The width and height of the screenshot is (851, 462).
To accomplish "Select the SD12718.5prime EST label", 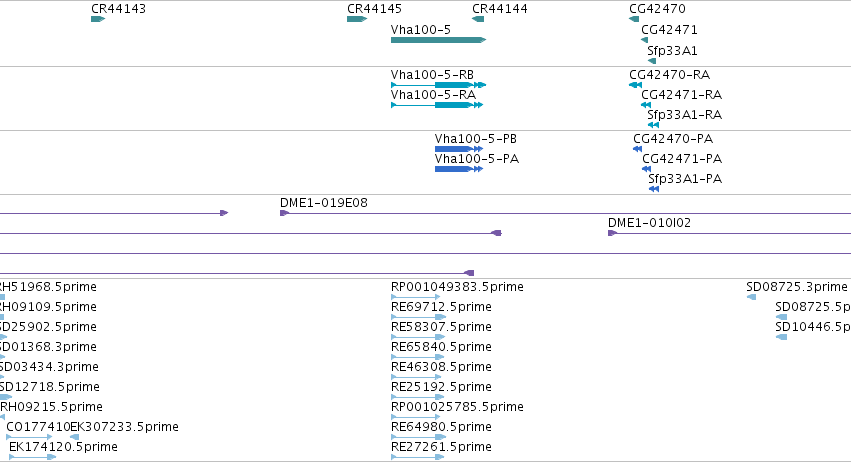I will (x=49, y=388).
